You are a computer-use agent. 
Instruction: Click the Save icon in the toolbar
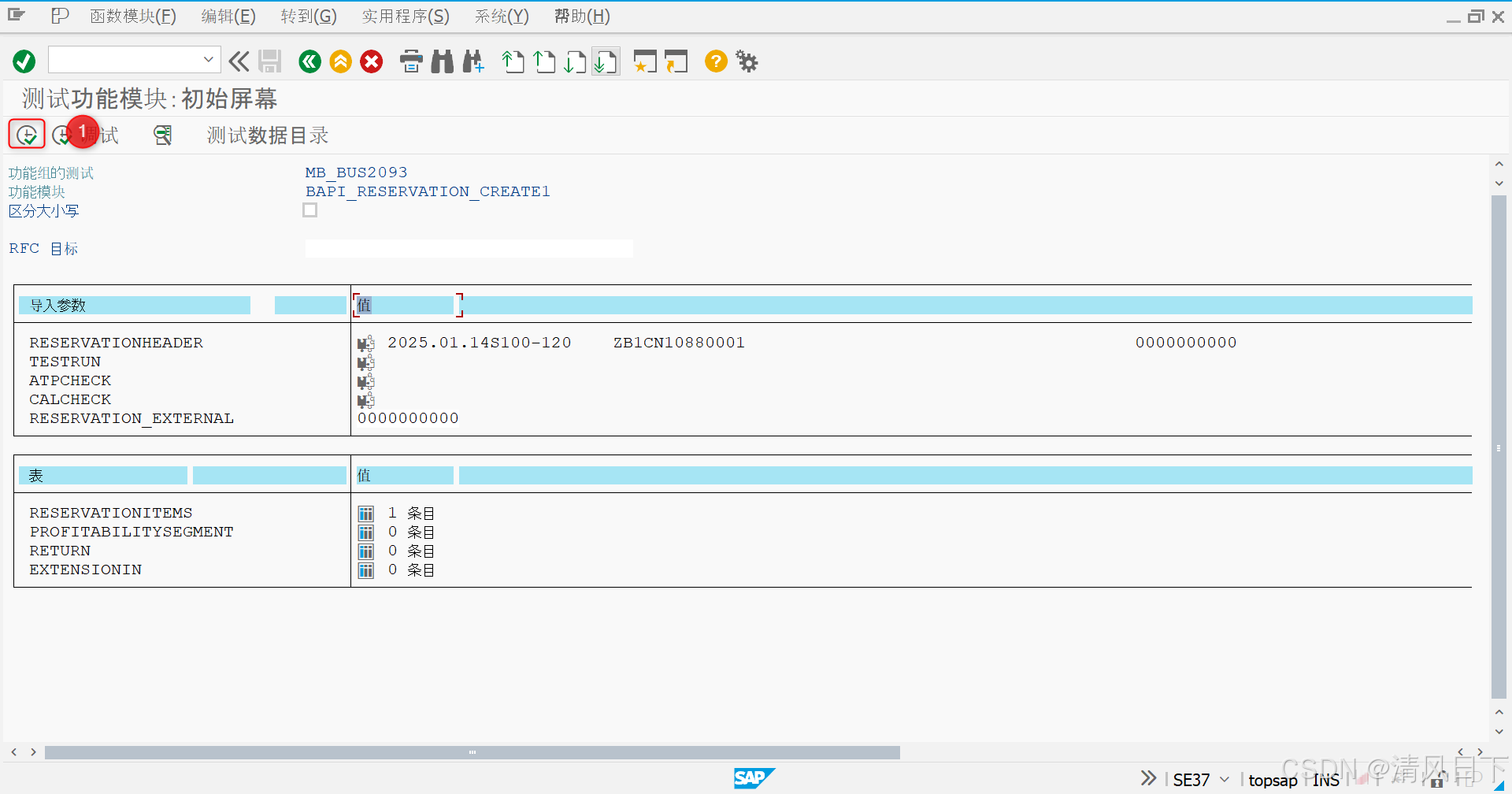(270, 61)
